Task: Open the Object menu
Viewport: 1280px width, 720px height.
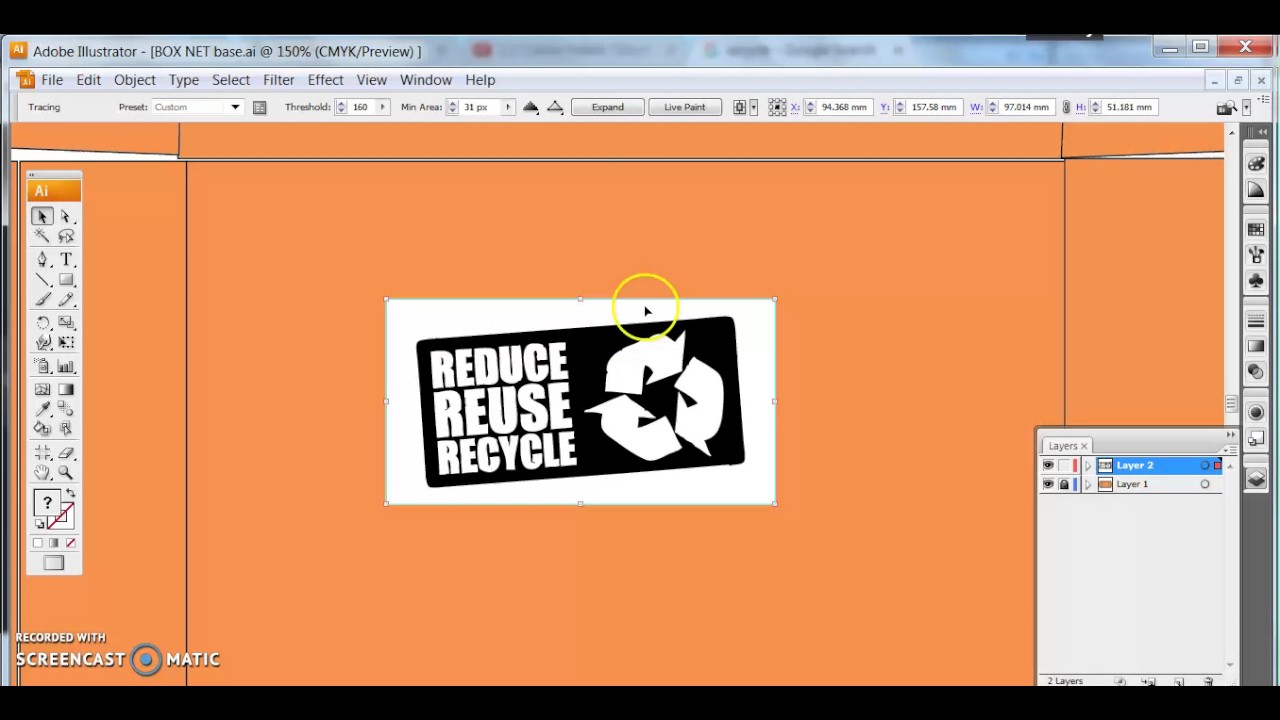Action: [x=135, y=80]
